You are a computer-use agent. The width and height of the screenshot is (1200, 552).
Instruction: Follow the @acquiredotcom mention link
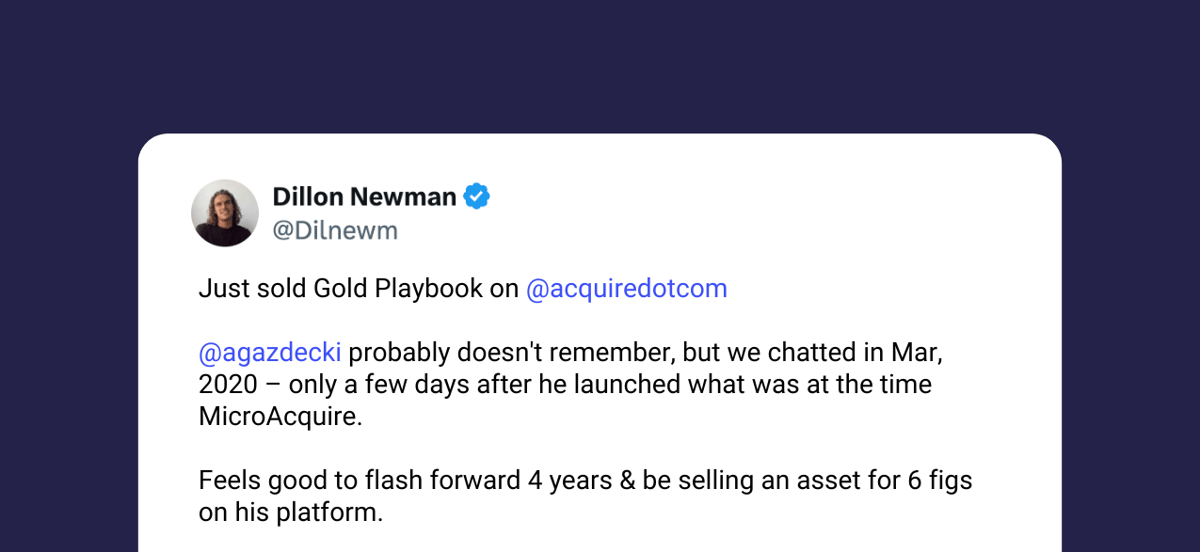pos(627,290)
